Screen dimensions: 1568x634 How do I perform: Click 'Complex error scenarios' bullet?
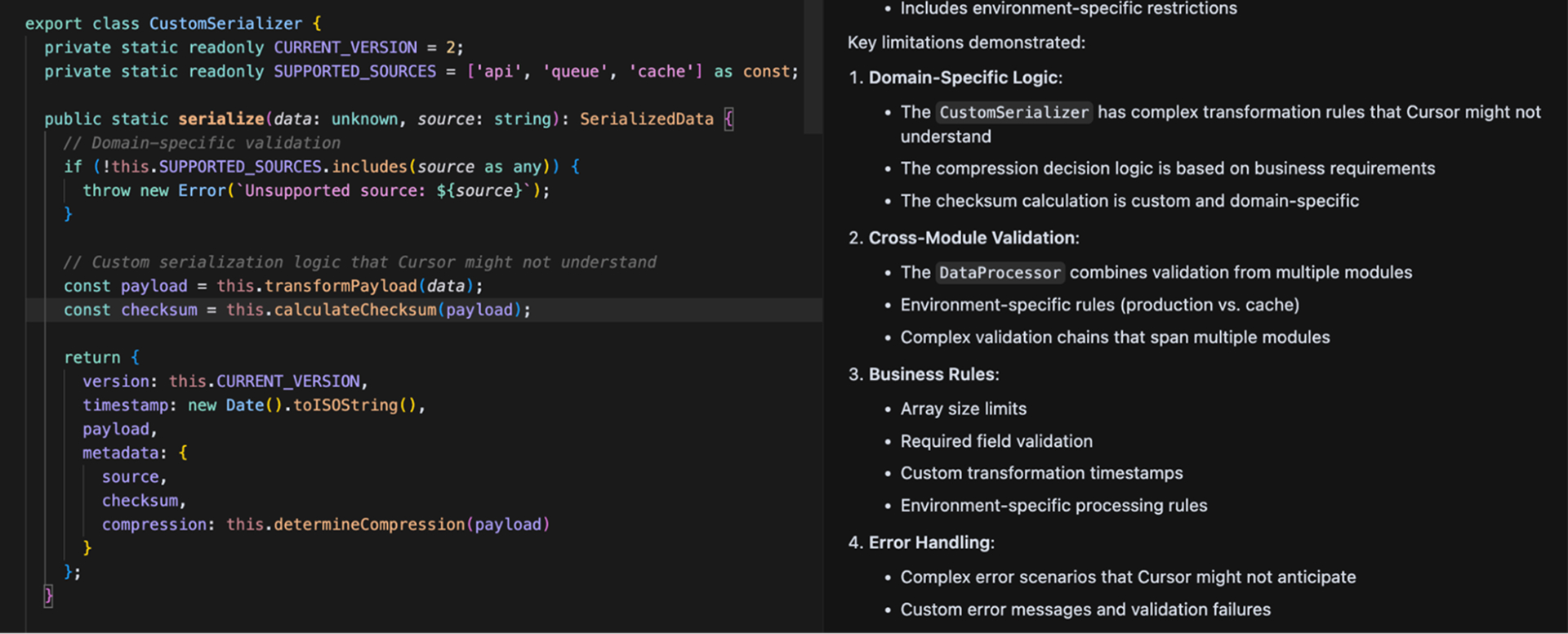[1128, 578]
